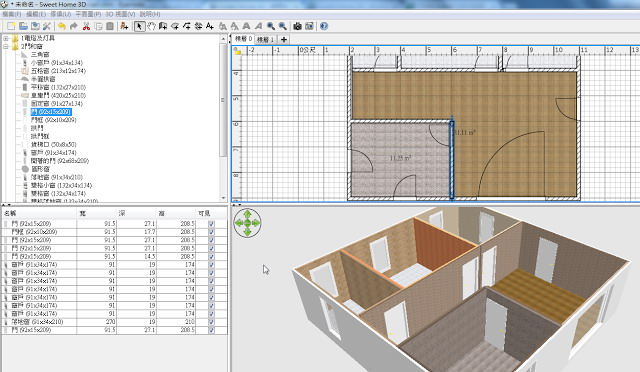Image resolution: width=640 pixels, height=372 pixels.
Task: Open preferences via the tools icon
Action: click(x=47, y=26)
